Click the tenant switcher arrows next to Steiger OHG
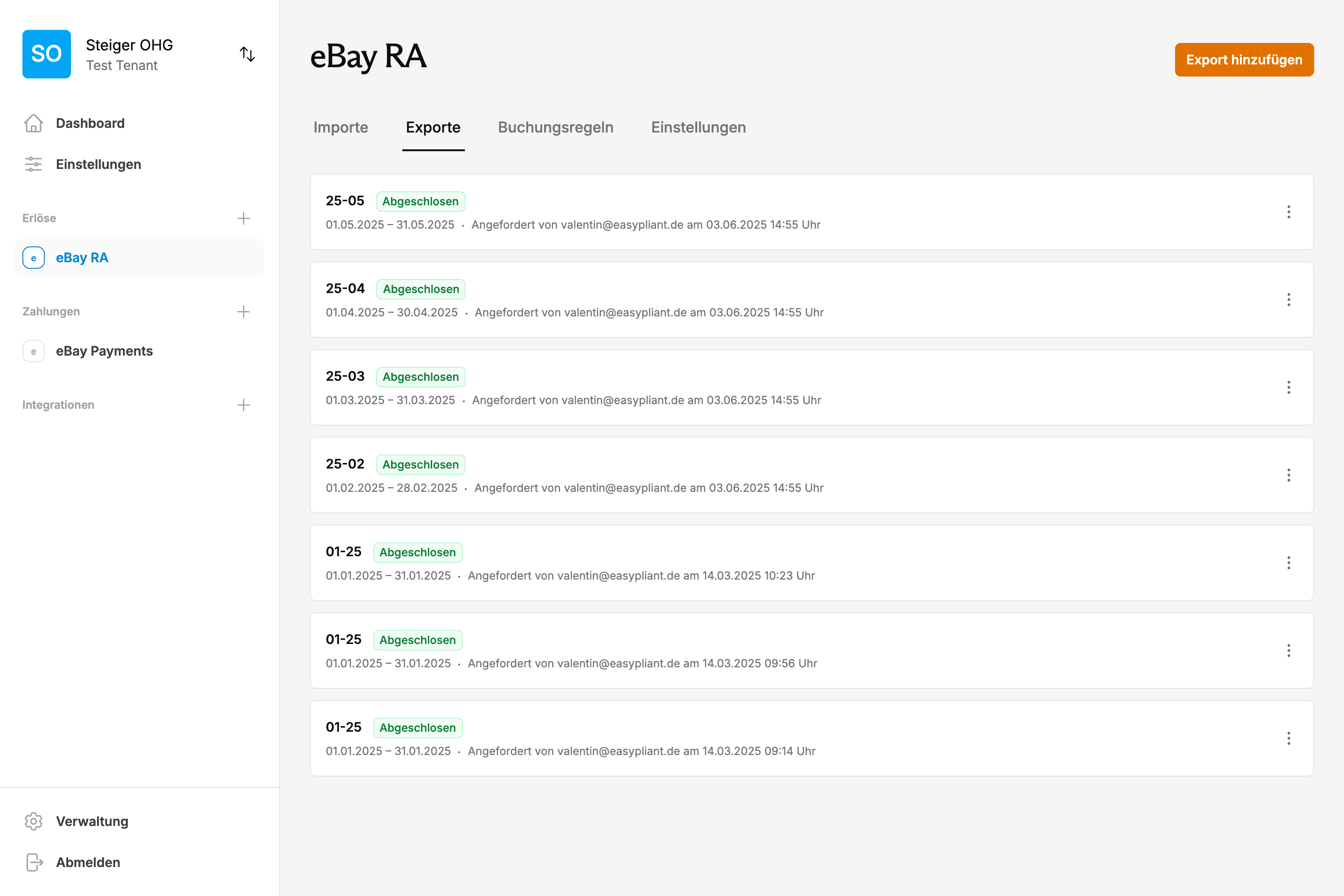This screenshot has width=1344, height=896. tap(247, 54)
